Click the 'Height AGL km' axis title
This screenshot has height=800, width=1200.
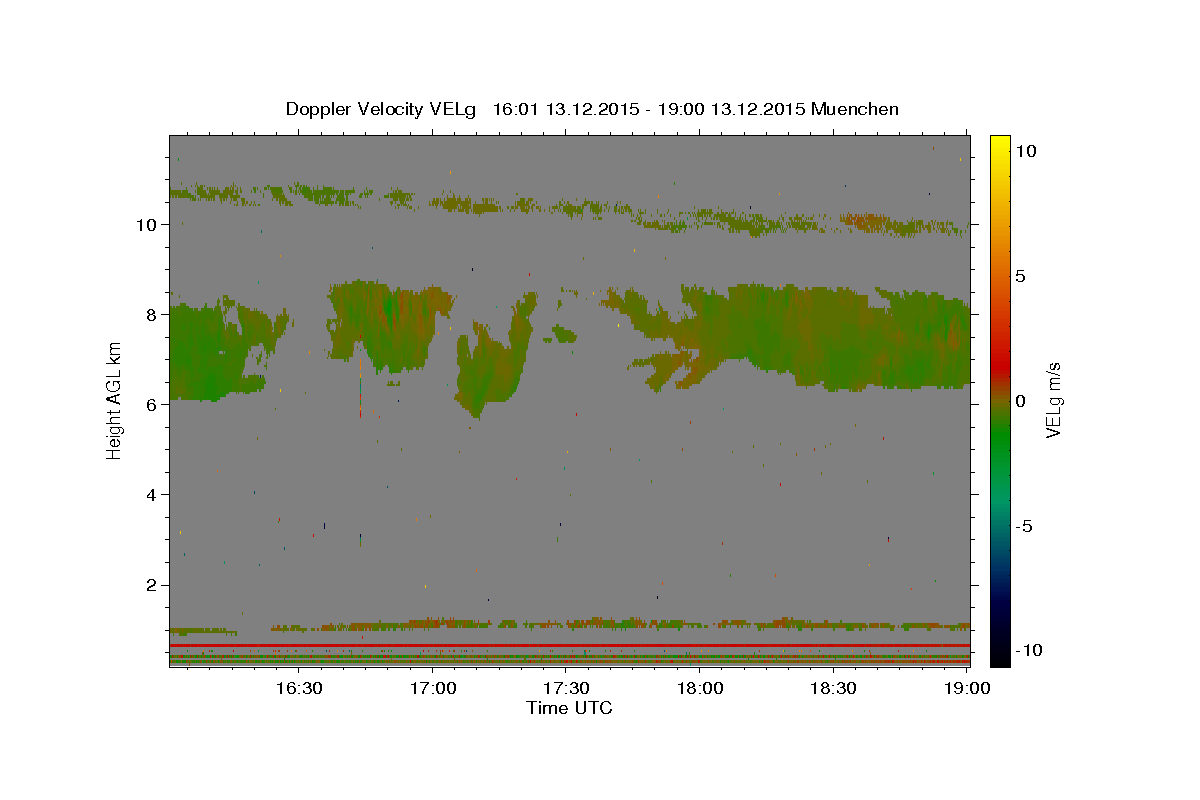coord(115,400)
